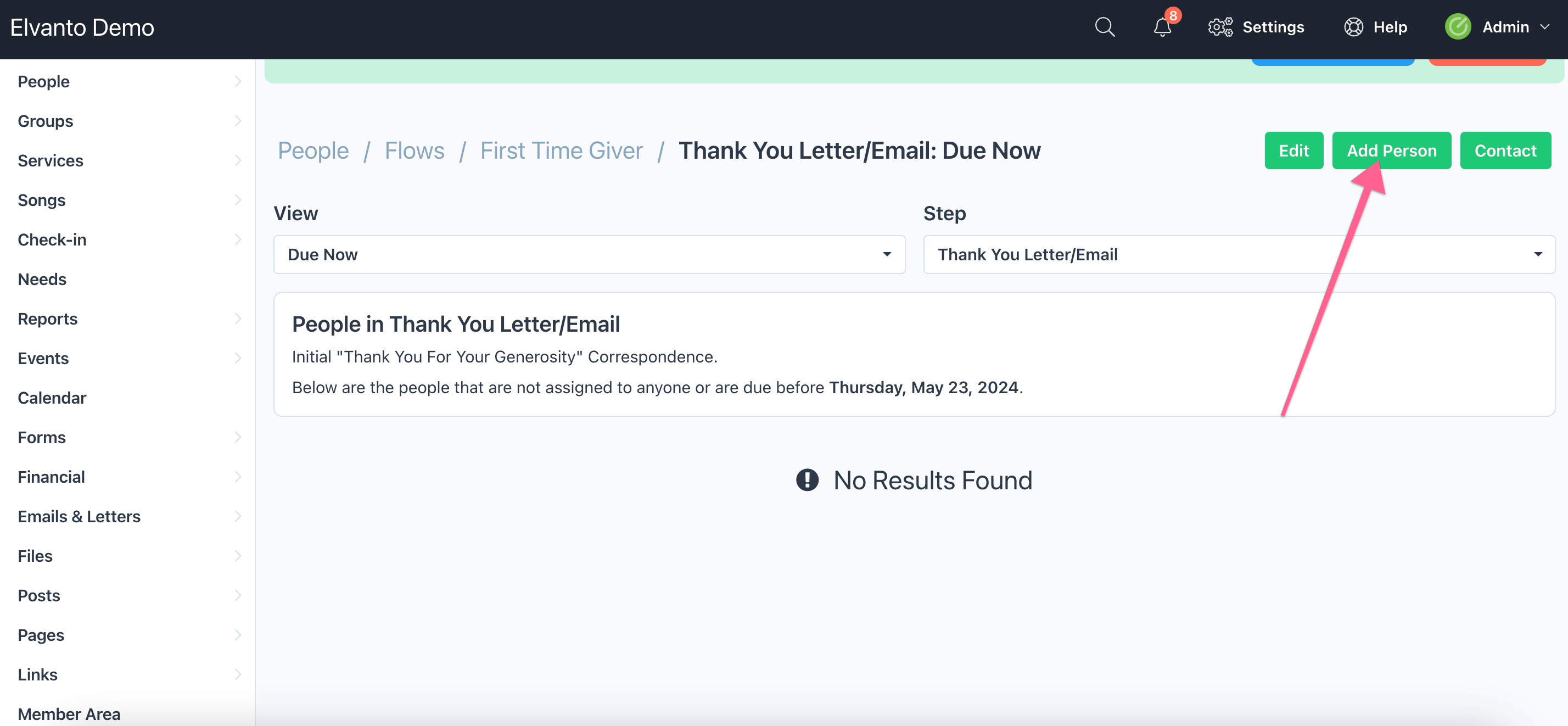The height and width of the screenshot is (726, 1568).
Task: Click the green Edit button
Action: click(x=1293, y=150)
